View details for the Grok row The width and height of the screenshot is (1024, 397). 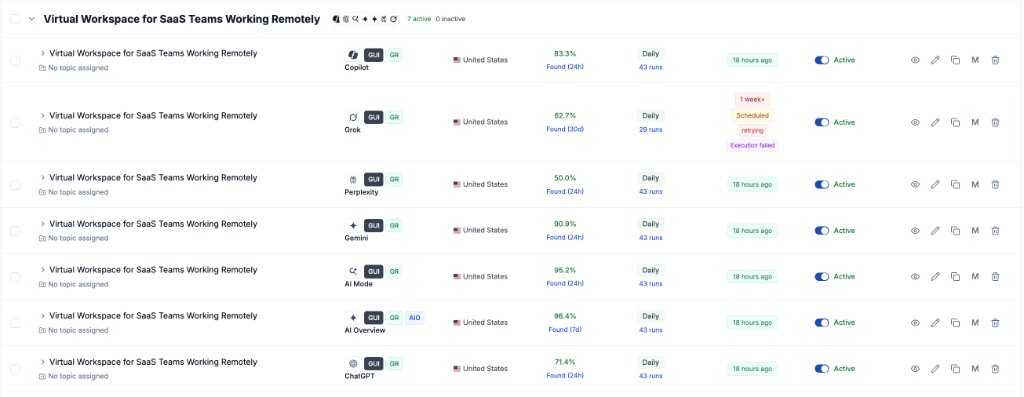point(915,122)
